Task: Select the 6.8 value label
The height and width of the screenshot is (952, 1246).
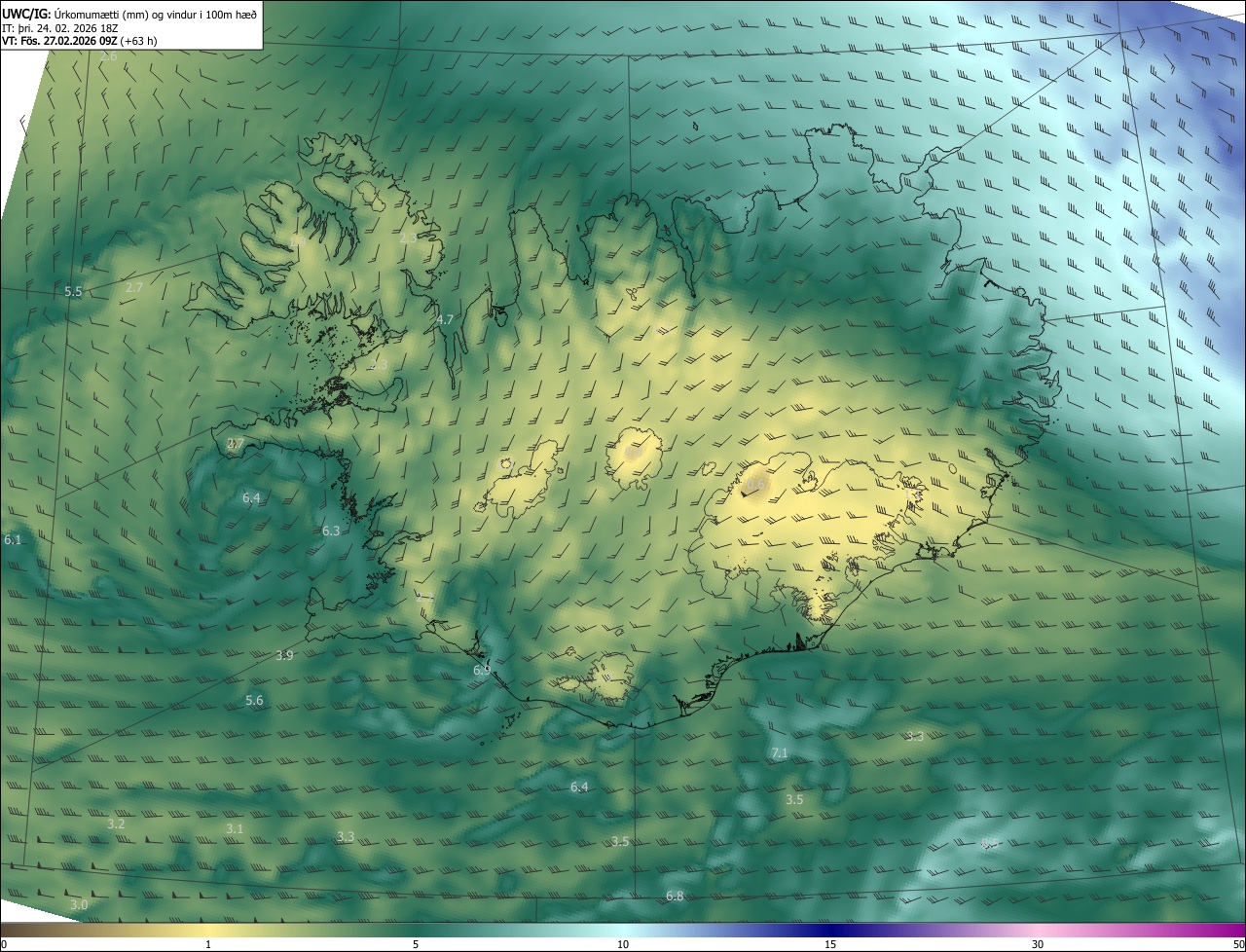Action: [x=675, y=896]
